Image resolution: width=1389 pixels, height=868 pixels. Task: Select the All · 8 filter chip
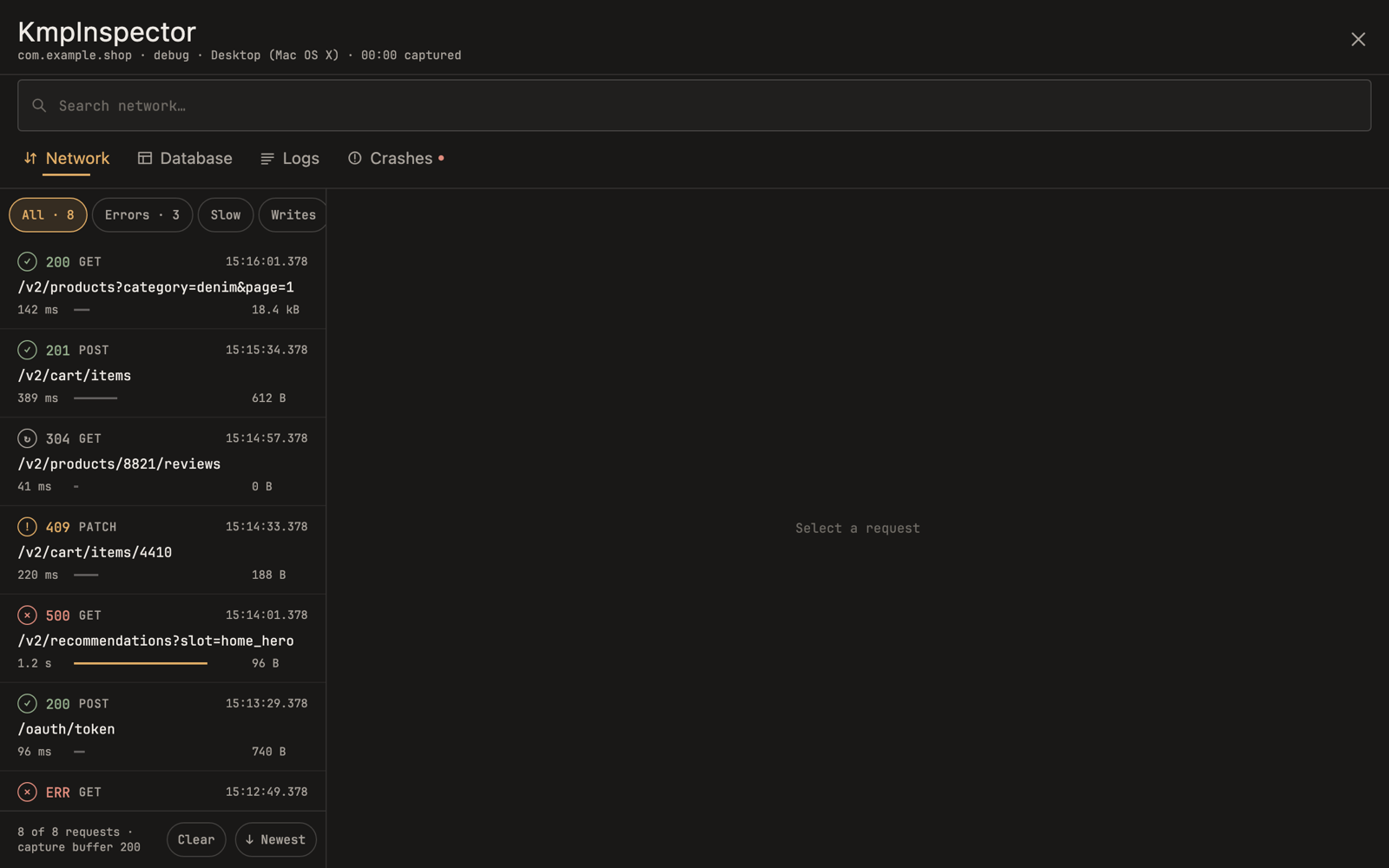[48, 214]
